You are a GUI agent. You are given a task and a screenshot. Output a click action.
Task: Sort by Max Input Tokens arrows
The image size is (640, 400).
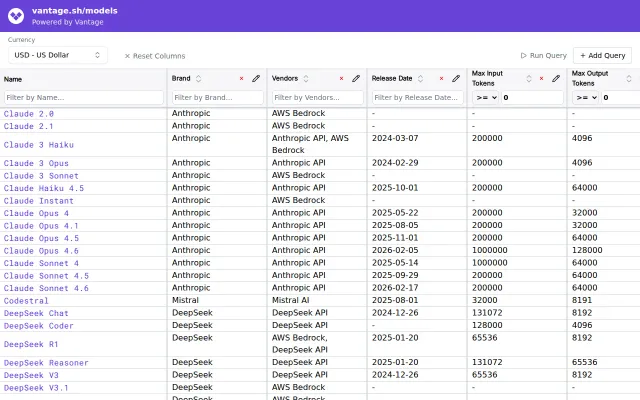tap(529, 78)
